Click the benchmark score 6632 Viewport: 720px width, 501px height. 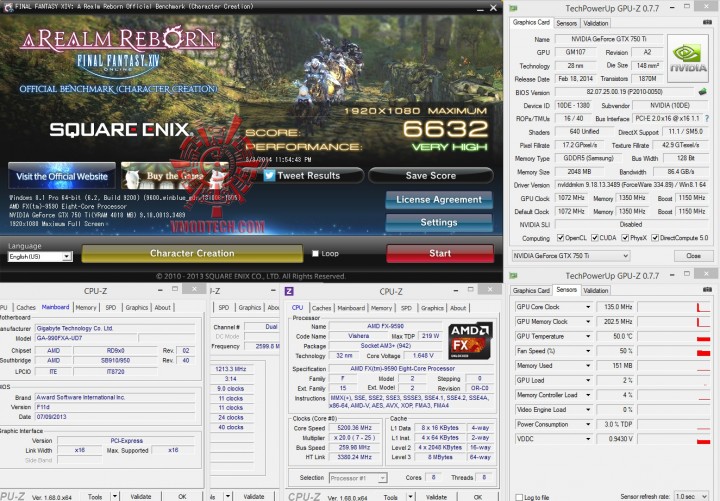(445, 129)
